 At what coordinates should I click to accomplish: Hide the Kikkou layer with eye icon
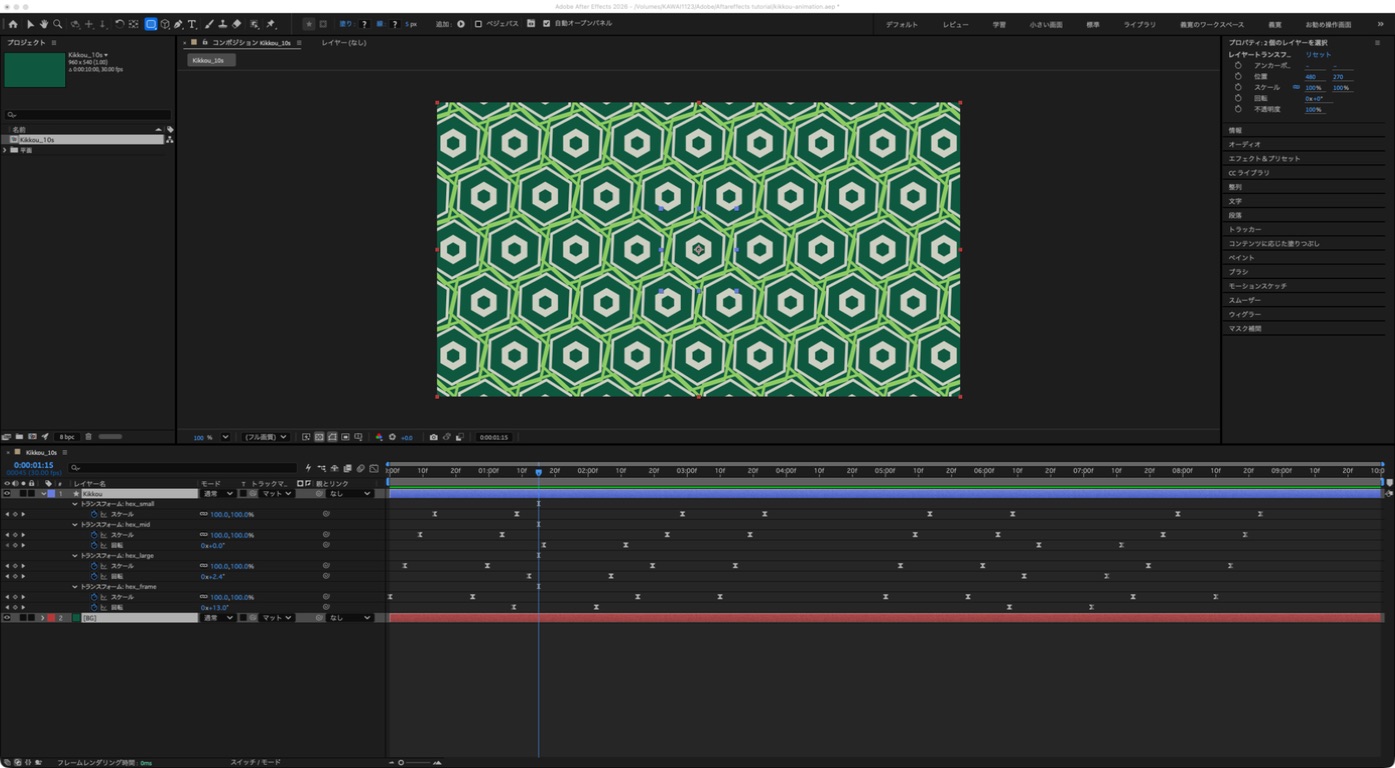click(x=7, y=493)
